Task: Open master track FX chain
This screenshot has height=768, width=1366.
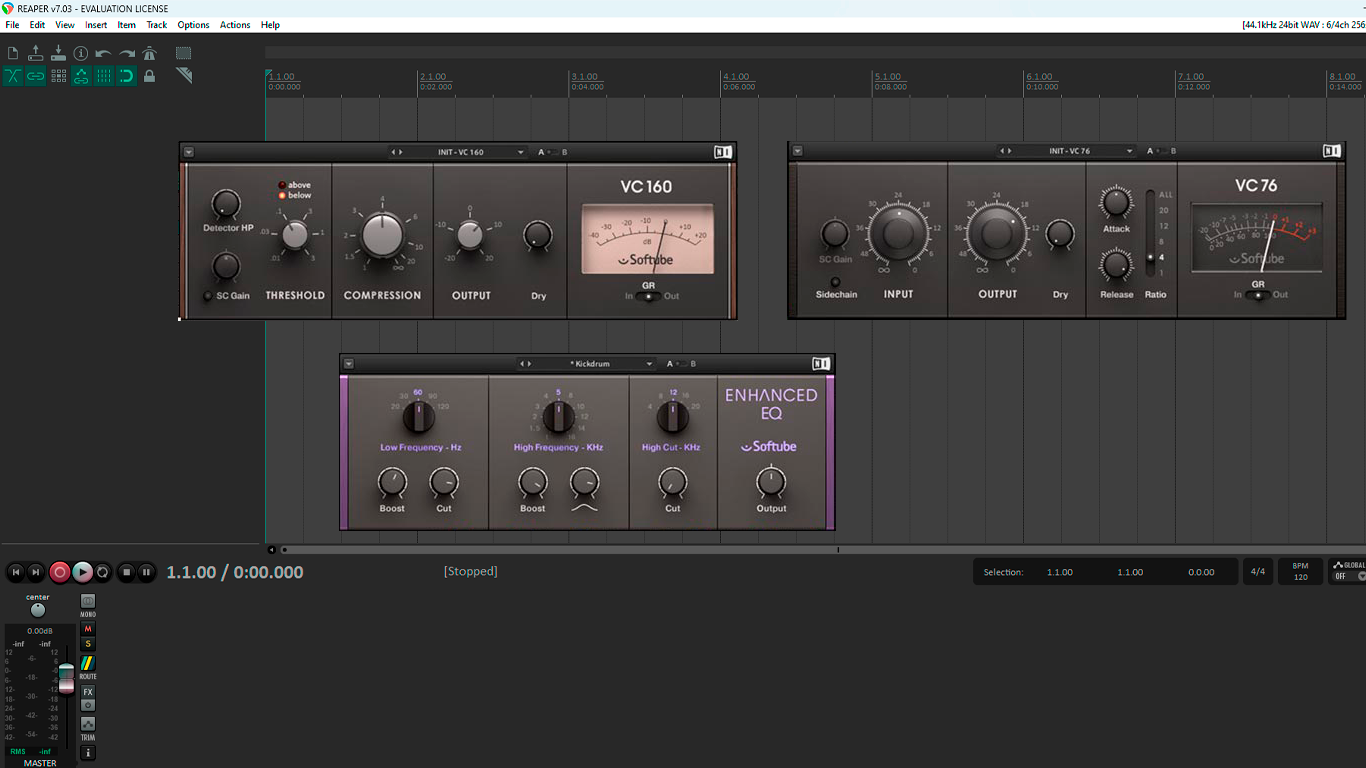Action: coord(88,692)
